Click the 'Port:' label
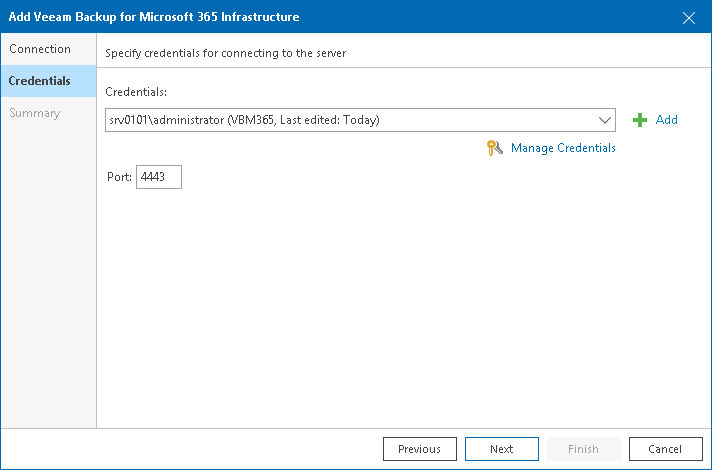This screenshot has width=712, height=470. (x=119, y=177)
